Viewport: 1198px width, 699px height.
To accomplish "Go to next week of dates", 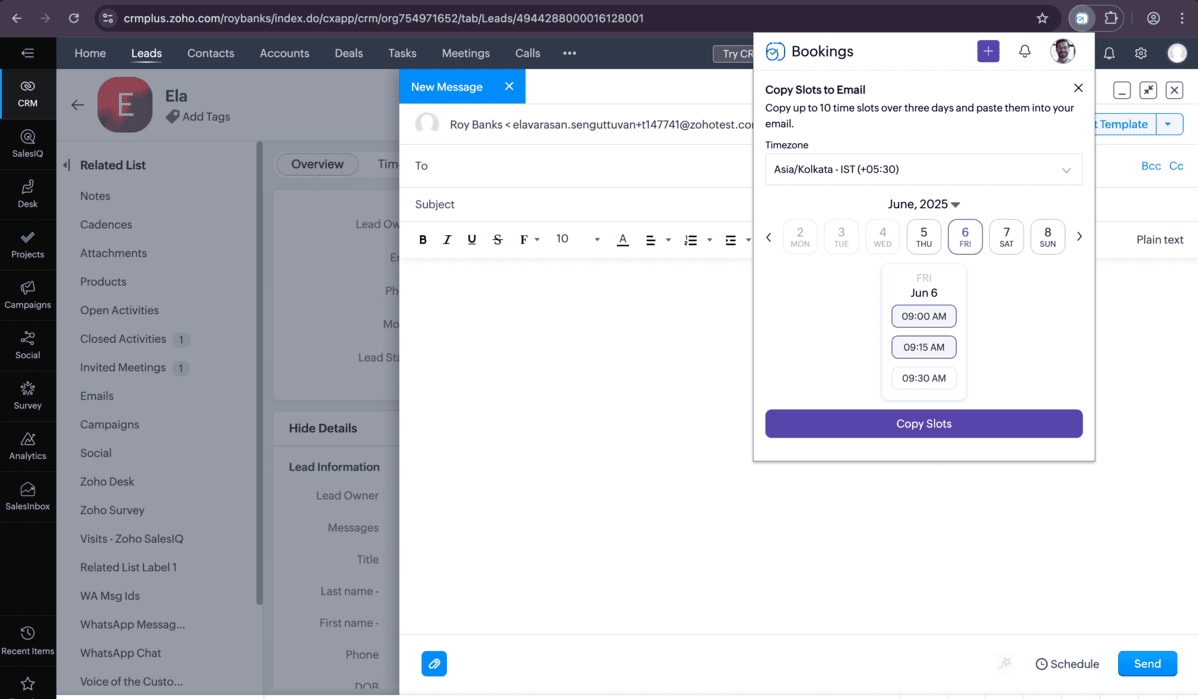I will 1079,237.
